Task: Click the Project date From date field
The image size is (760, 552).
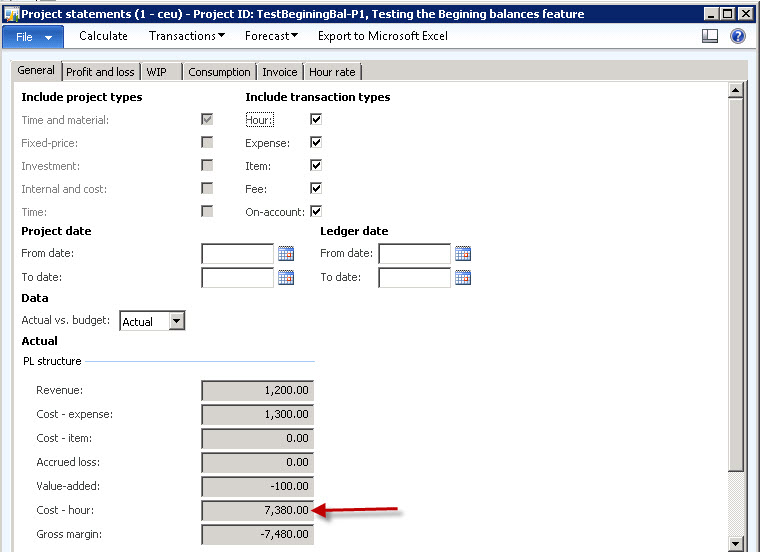Action: coord(237,254)
